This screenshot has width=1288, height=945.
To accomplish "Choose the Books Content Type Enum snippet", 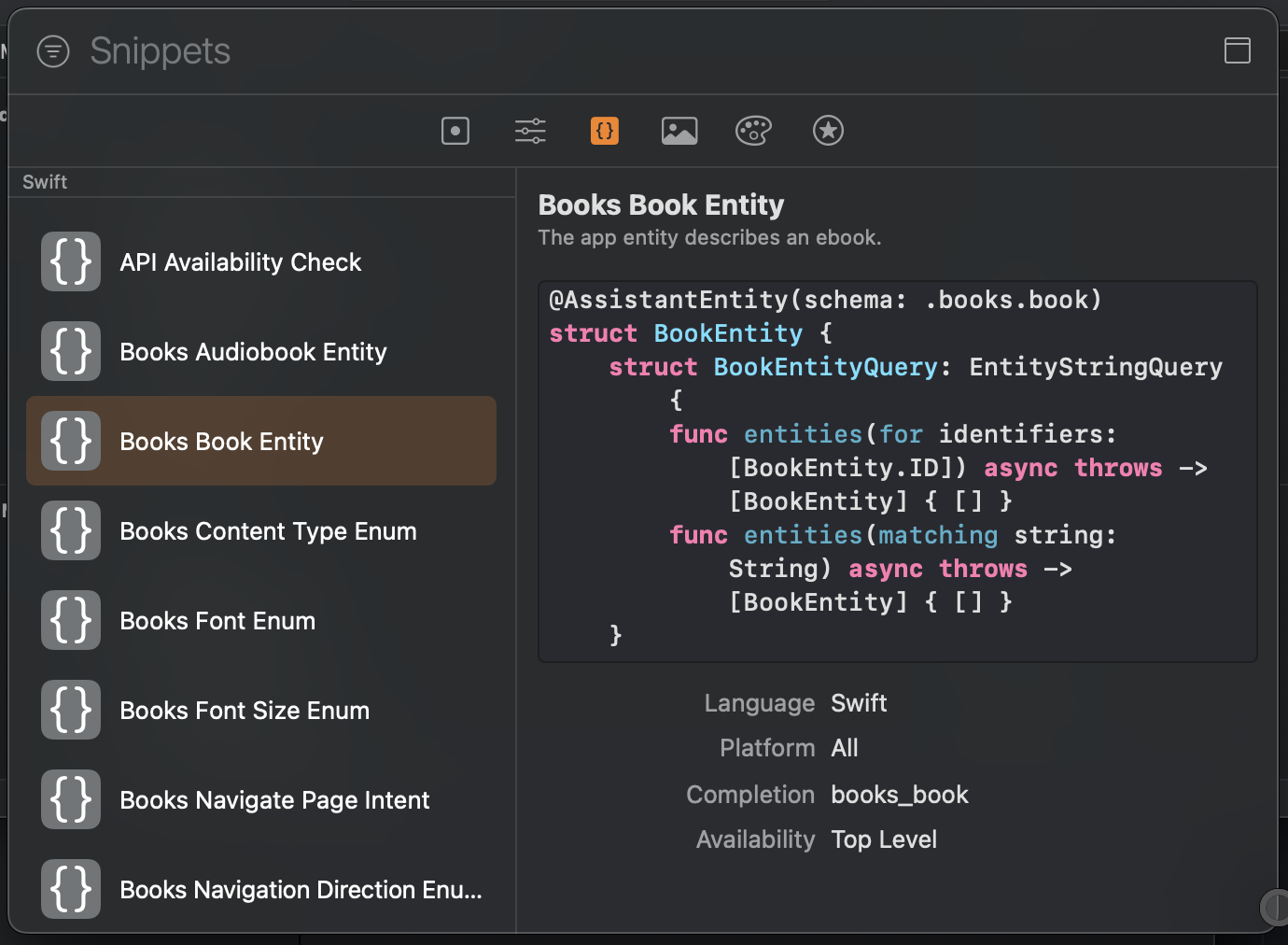I will 261,530.
